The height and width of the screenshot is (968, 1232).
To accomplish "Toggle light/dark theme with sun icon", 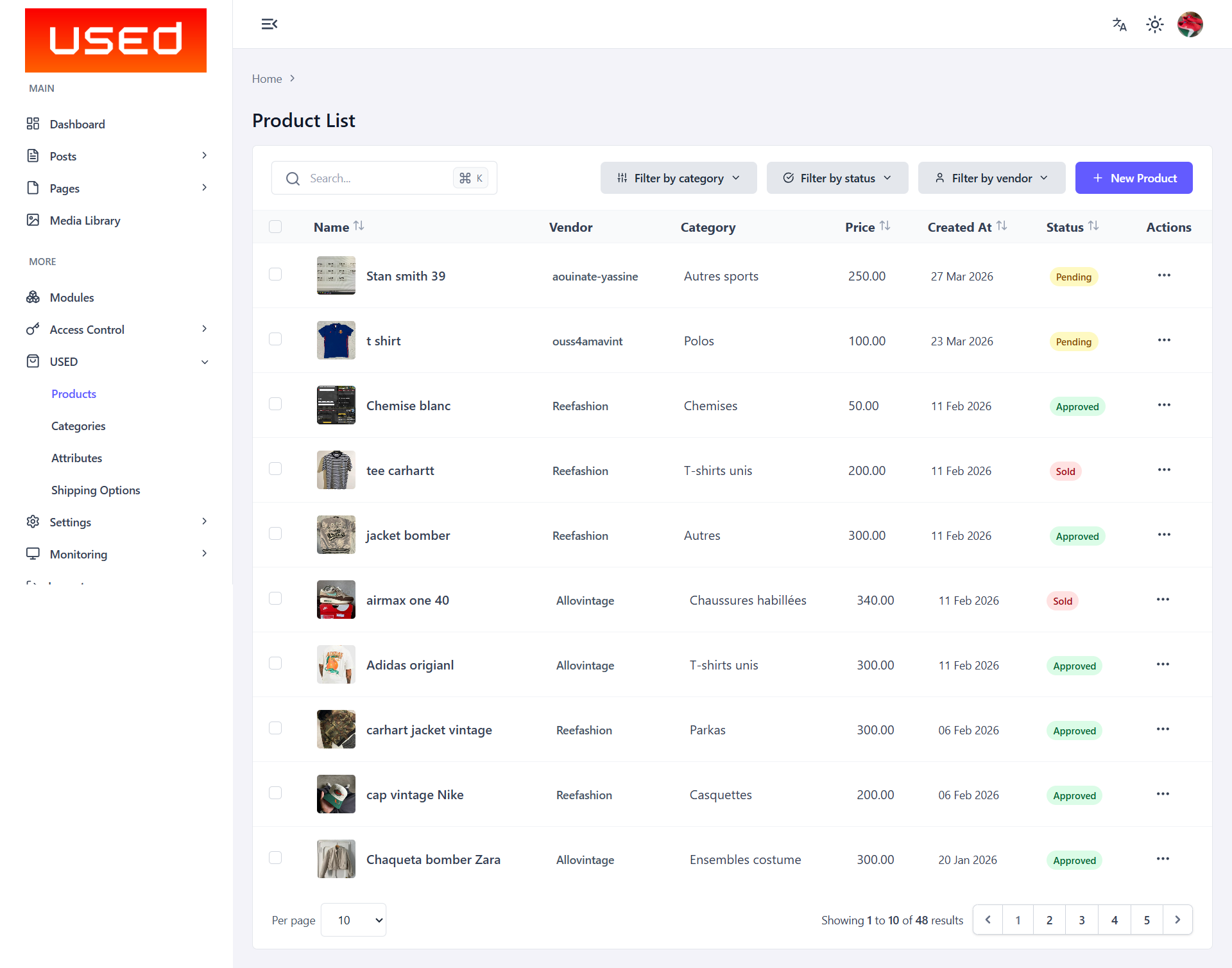I will [x=1154, y=24].
